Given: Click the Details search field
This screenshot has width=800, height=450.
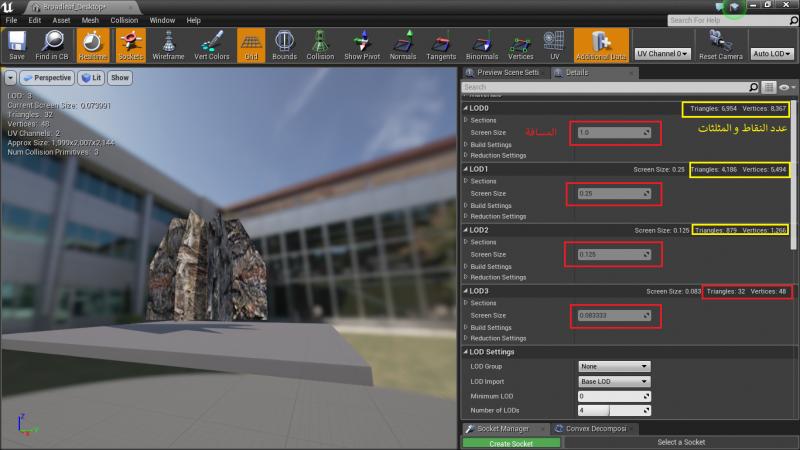Looking at the screenshot, I should [x=605, y=87].
